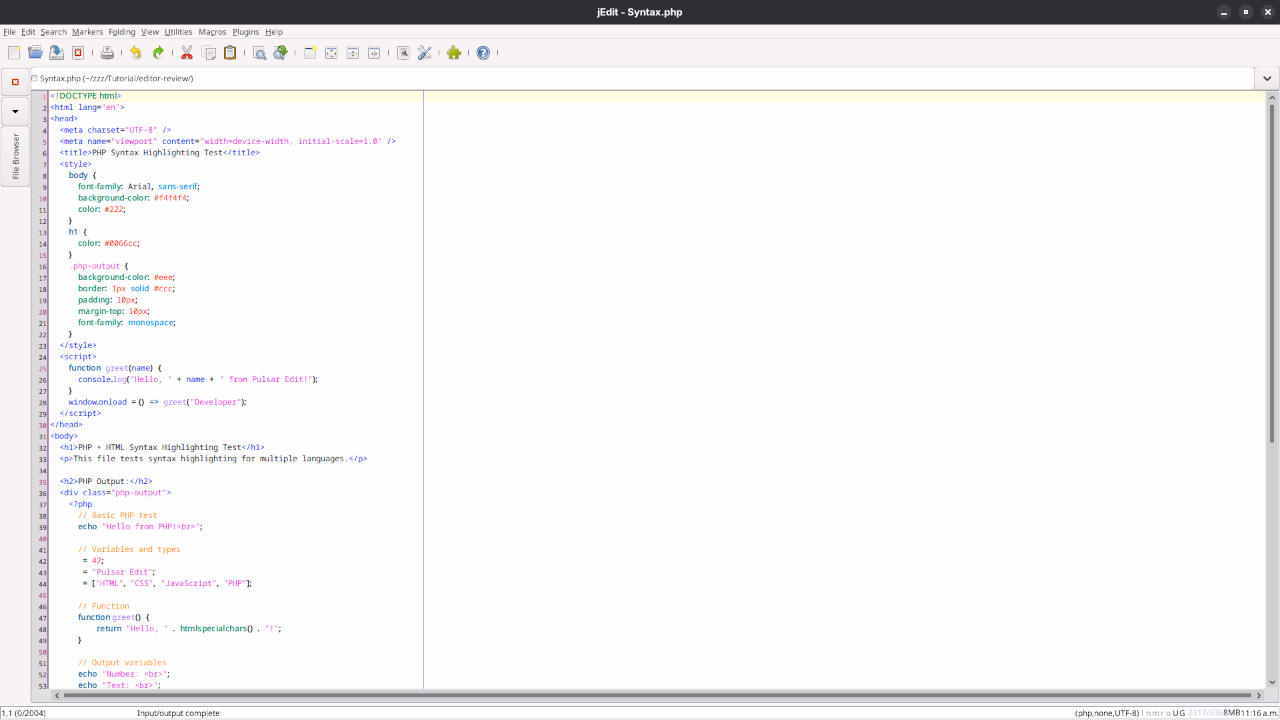The image size is (1280, 720).
Task: Create a new file with the New icon
Action: coord(14,53)
